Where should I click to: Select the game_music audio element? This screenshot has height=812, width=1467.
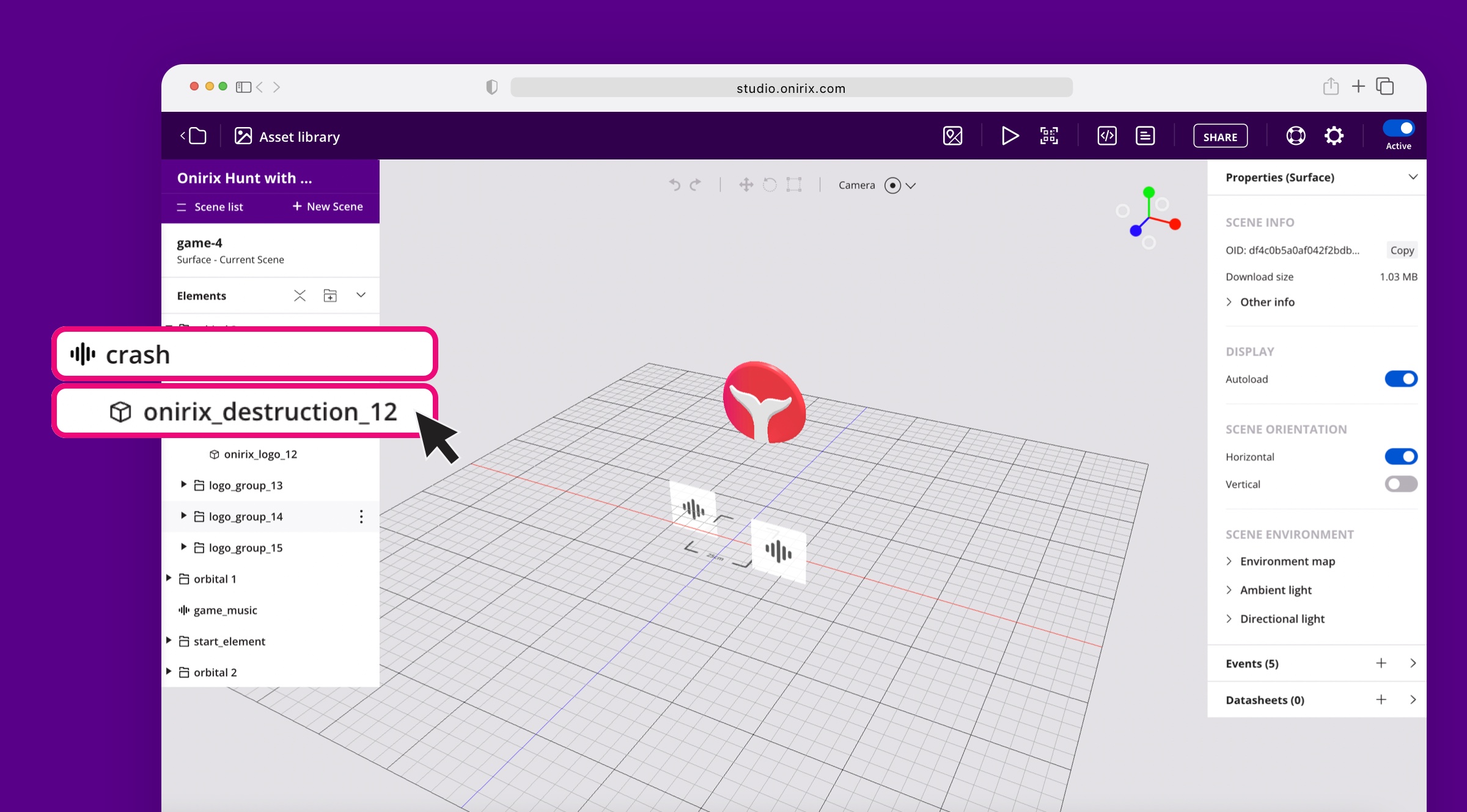pos(225,610)
